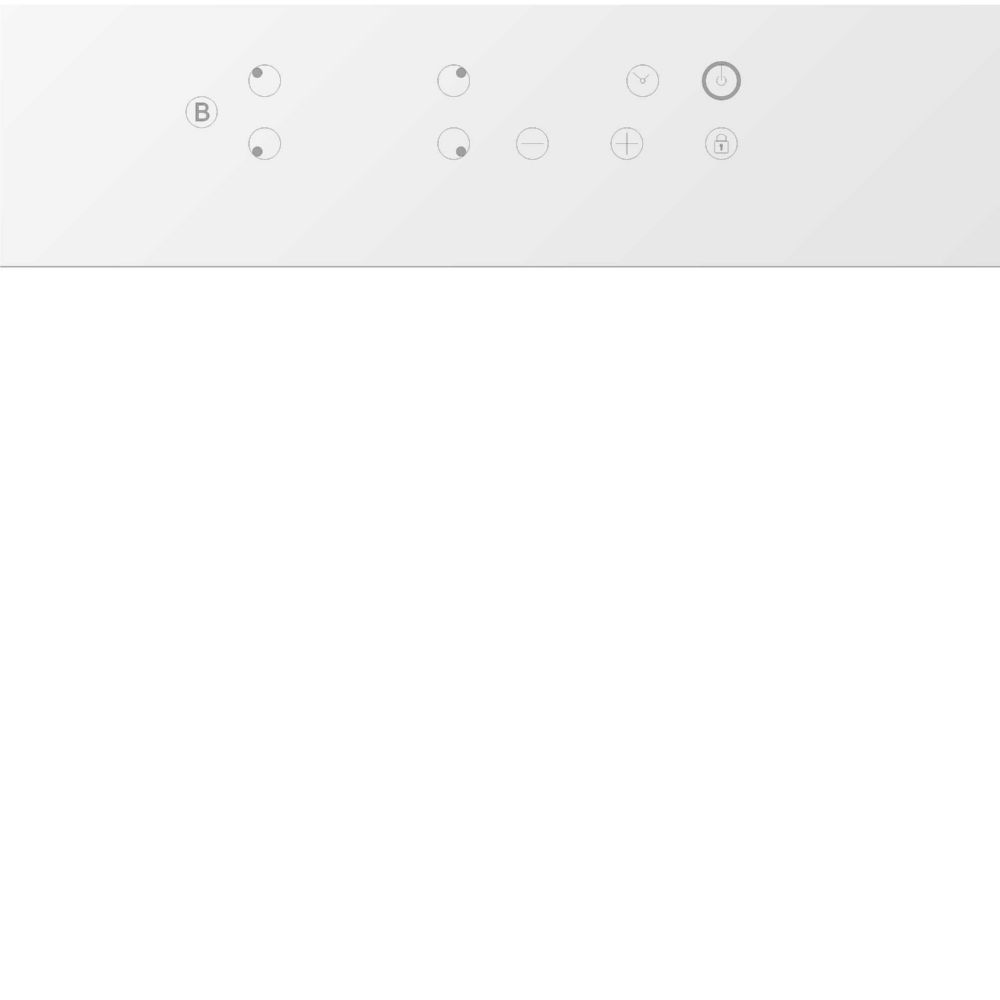Increase heat level with plus button
This screenshot has height=1000, width=1000.
(x=627, y=143)
